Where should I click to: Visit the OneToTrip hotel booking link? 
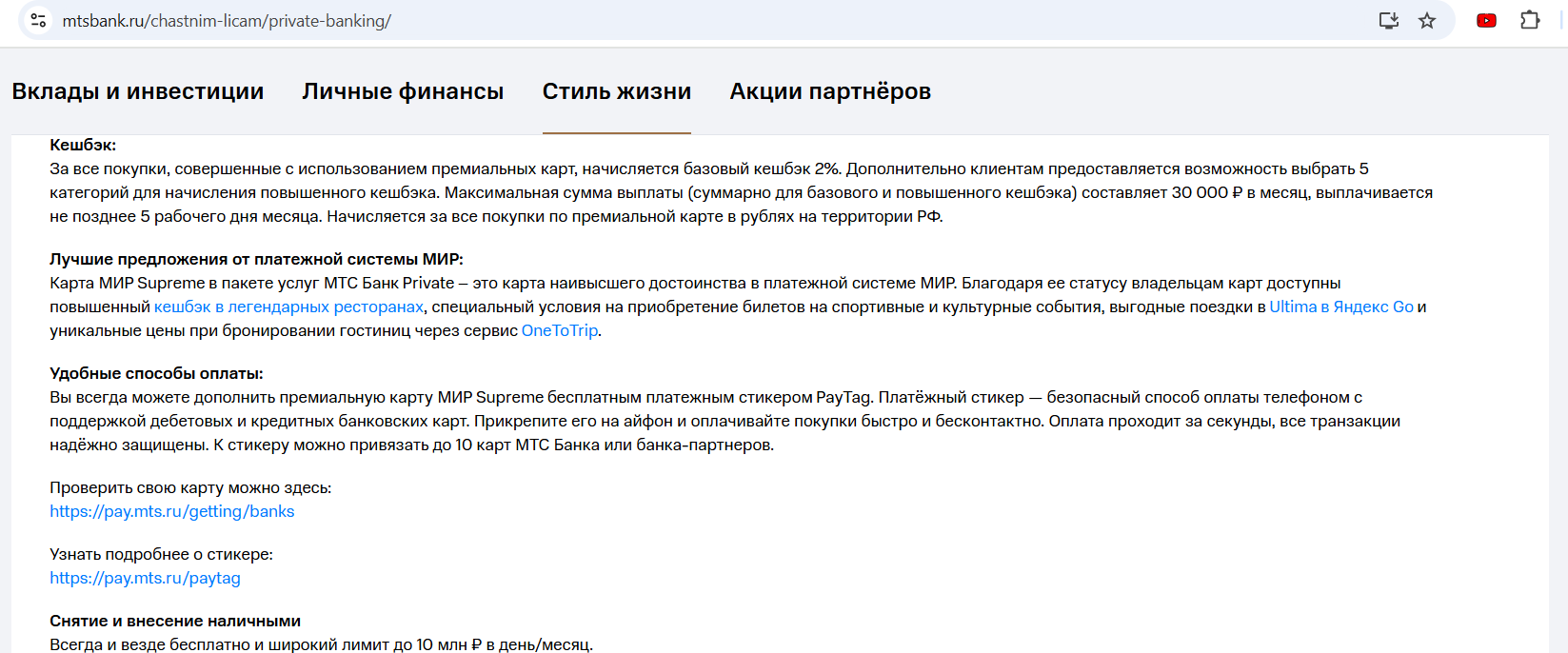click(x=560, y=330)
